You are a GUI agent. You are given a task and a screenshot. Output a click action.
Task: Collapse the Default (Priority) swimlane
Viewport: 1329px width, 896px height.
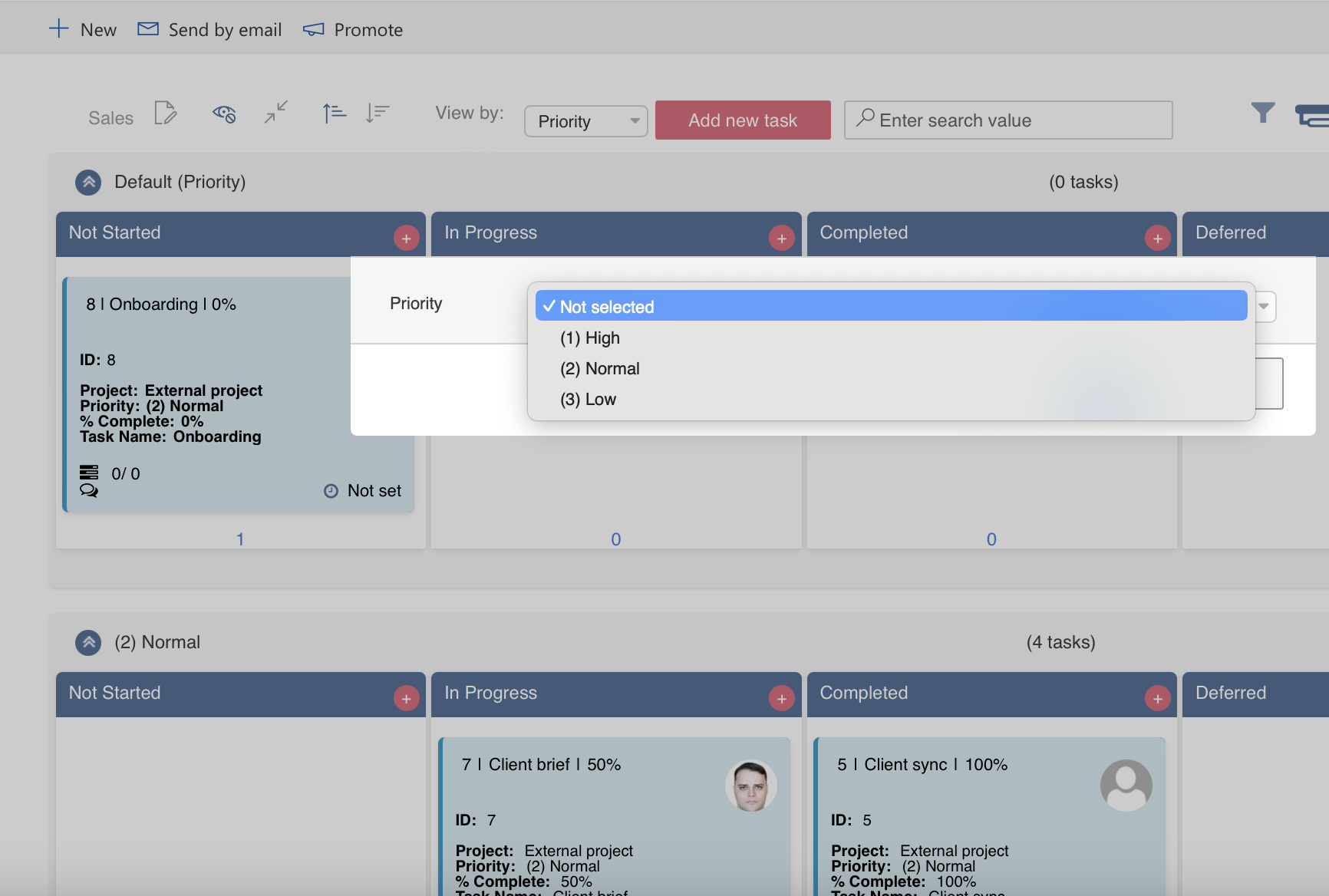[x=88, y=182]
